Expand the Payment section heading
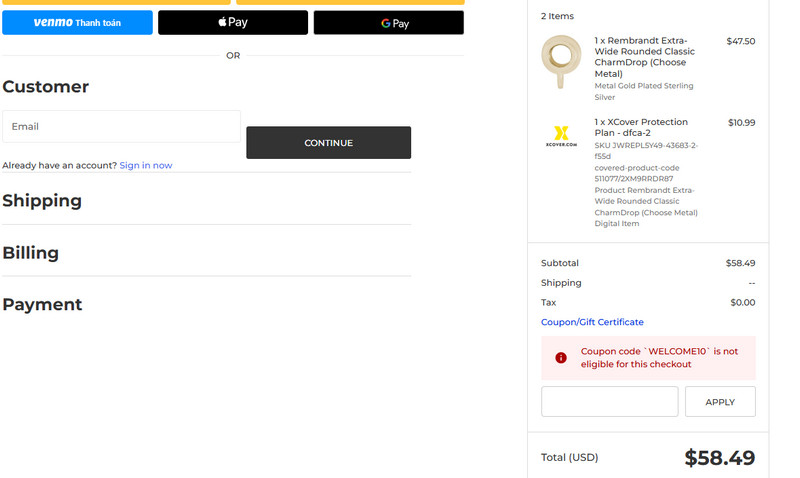Viewport: 800px width, 478px height. click(x=42, y=305)
